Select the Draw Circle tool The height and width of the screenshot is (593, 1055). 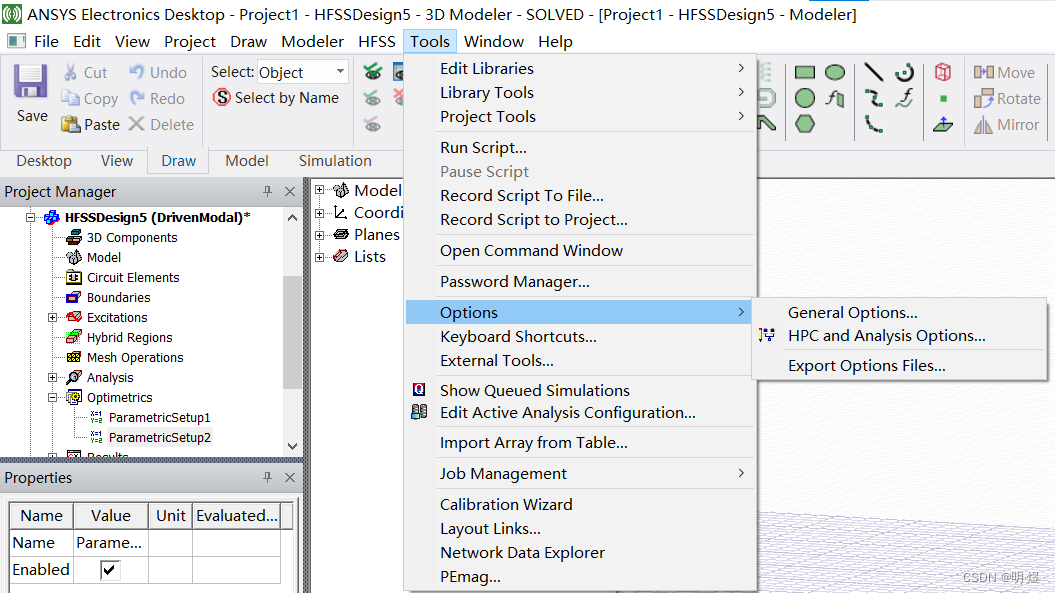click(x=805, y=98)
